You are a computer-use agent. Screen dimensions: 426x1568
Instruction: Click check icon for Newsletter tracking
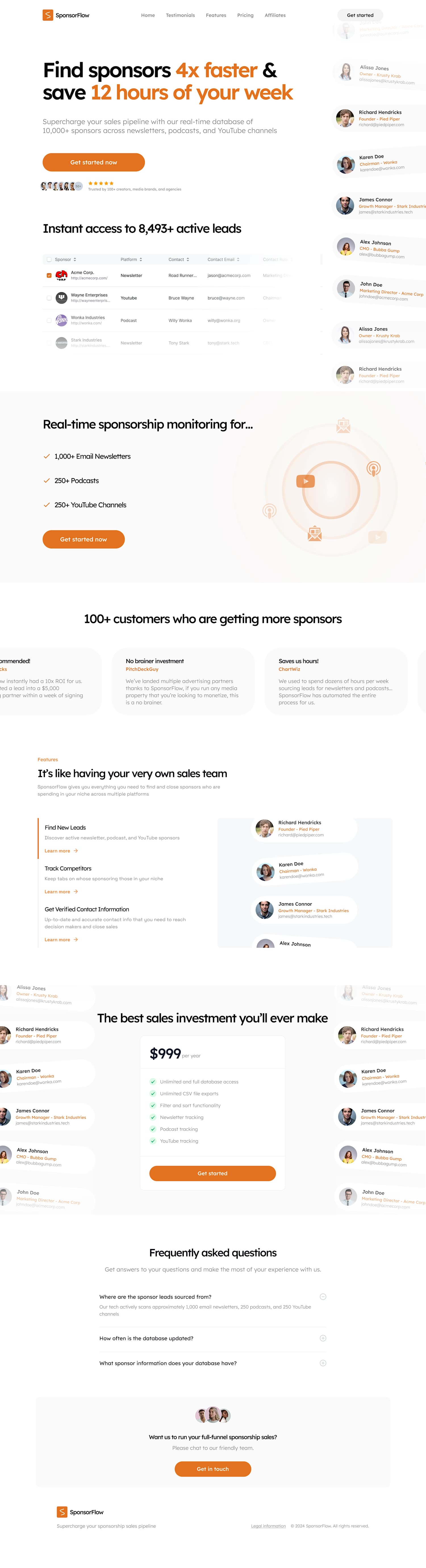[153, 1118]
